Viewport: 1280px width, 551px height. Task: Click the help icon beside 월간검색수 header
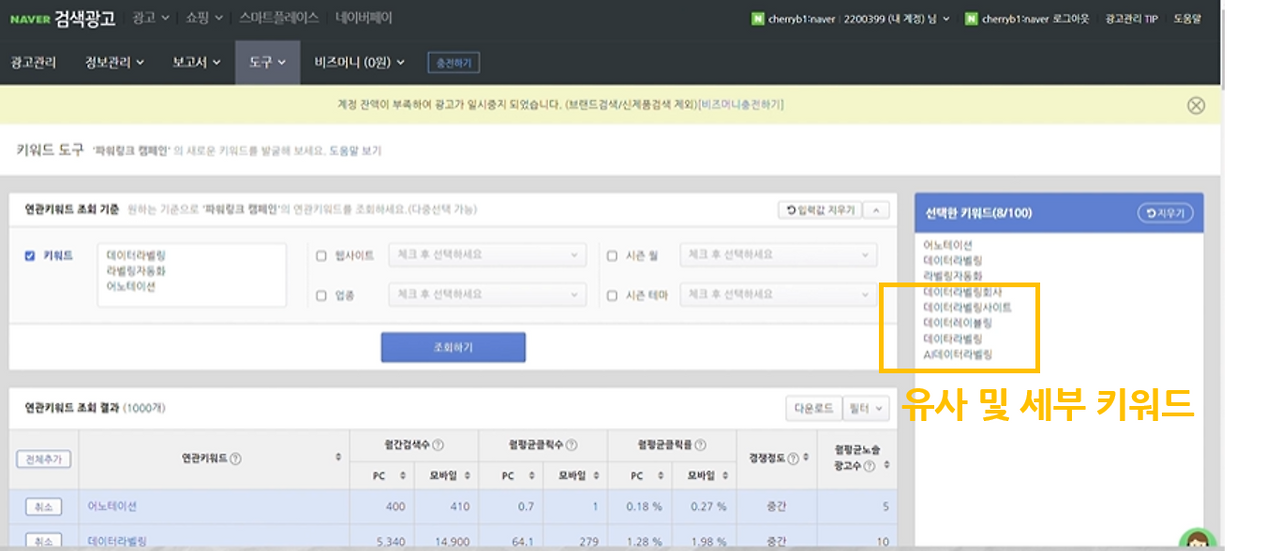pyautogui.click(x=438, y=445)
